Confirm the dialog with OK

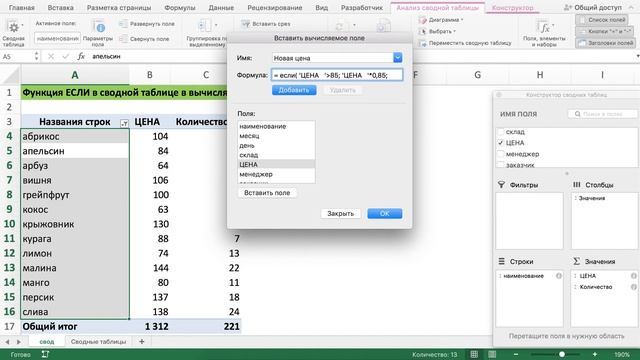(x=384, y=213)
